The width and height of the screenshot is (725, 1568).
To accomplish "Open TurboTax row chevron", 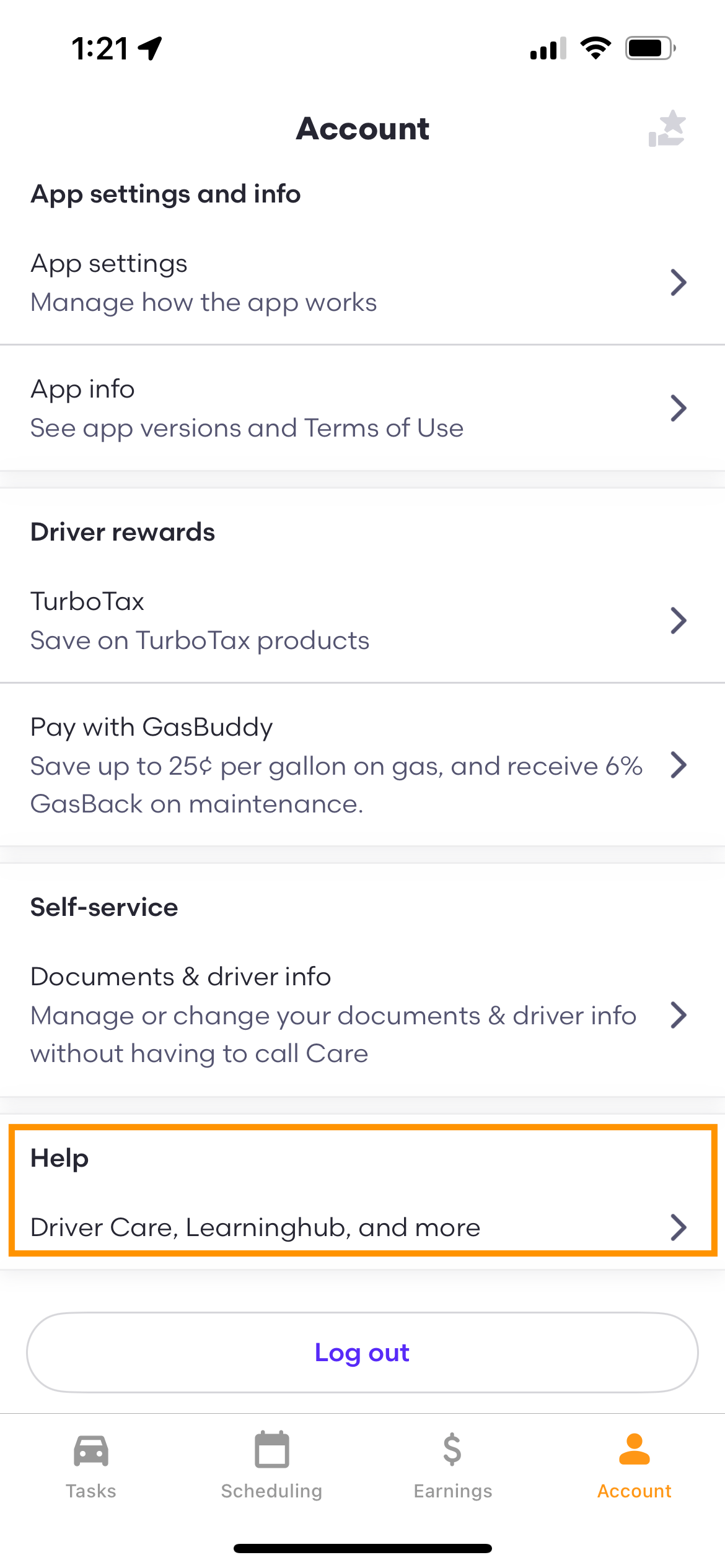I will coord(679,621).
